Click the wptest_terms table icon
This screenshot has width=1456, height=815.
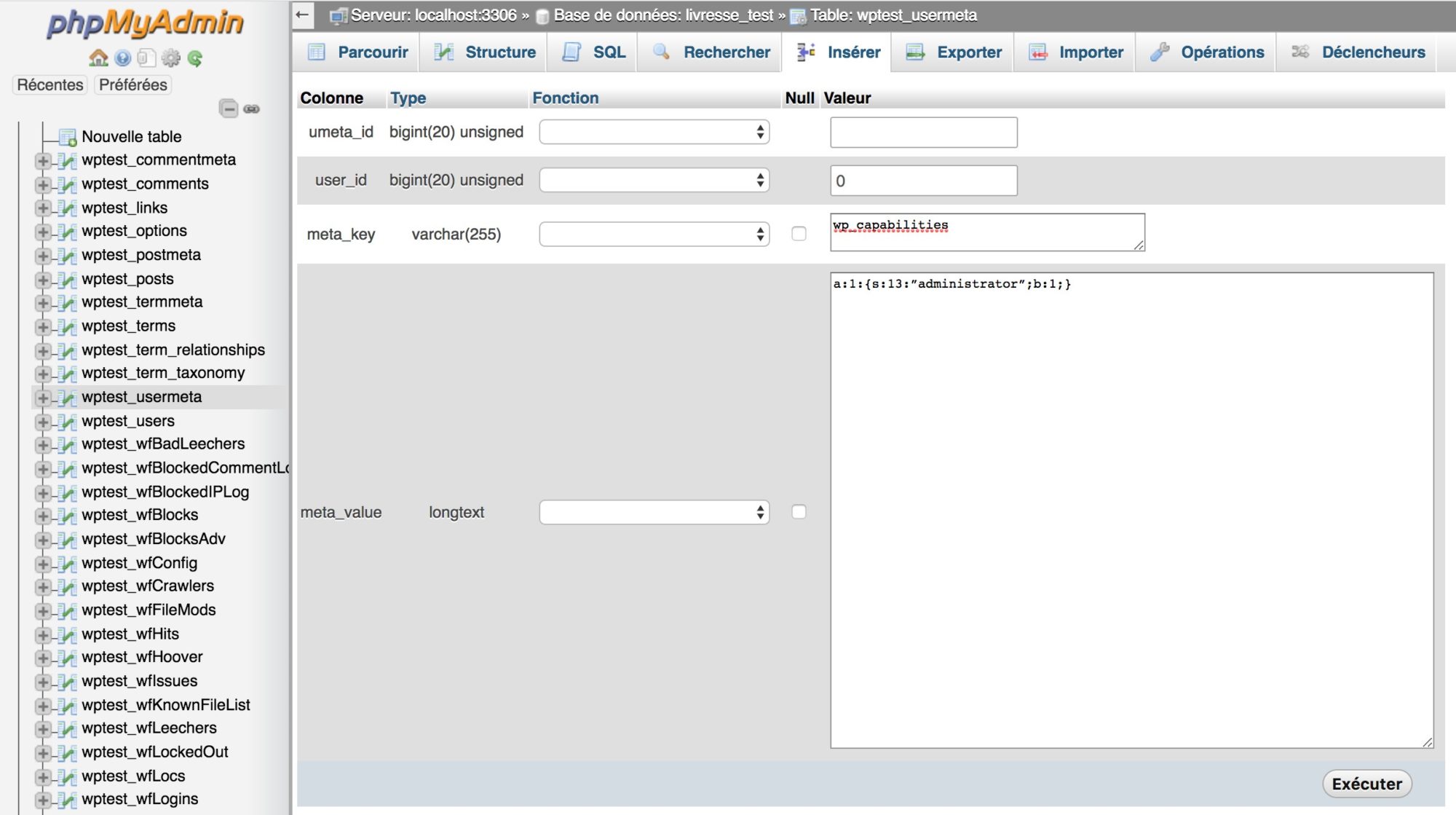[x=68, y=326]
